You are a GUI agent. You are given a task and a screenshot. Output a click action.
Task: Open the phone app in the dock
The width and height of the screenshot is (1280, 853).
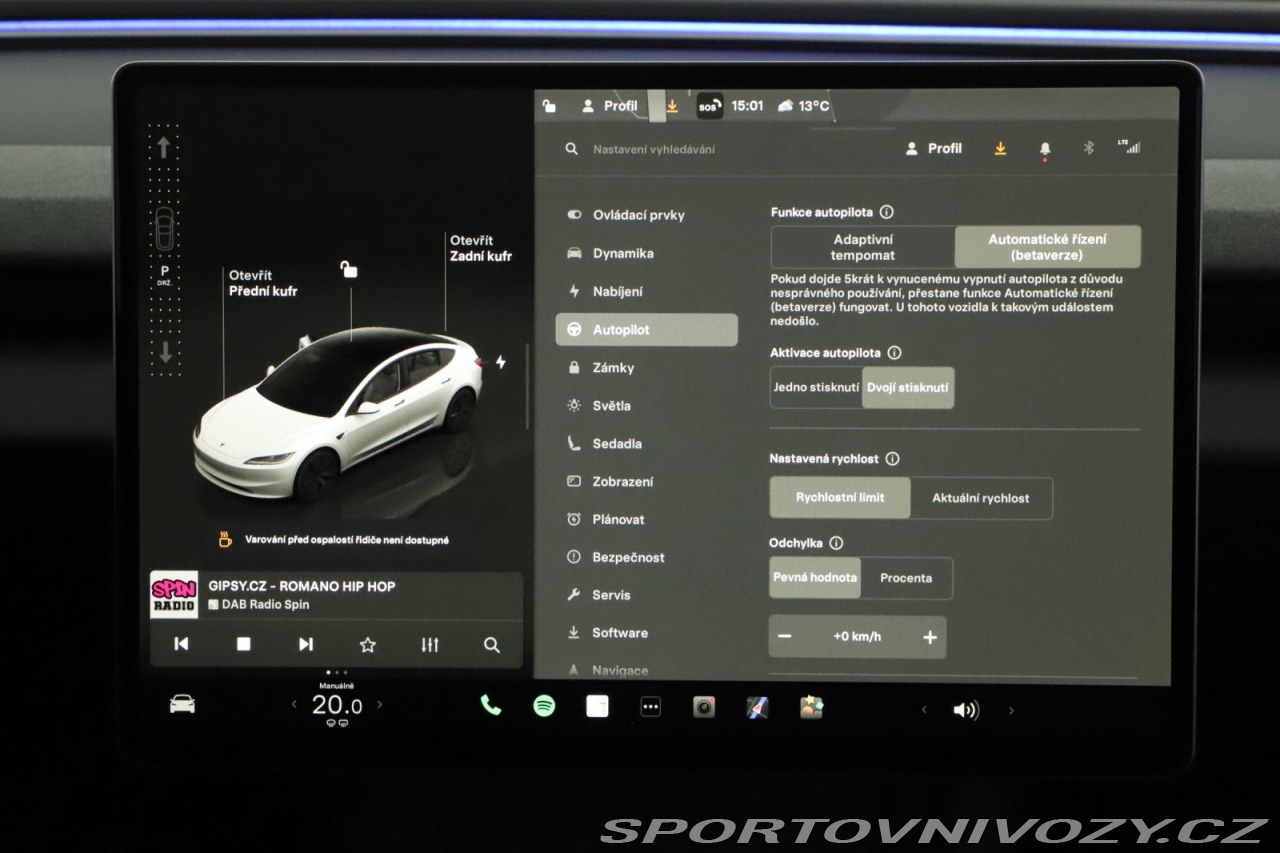(x=490, y=706)
